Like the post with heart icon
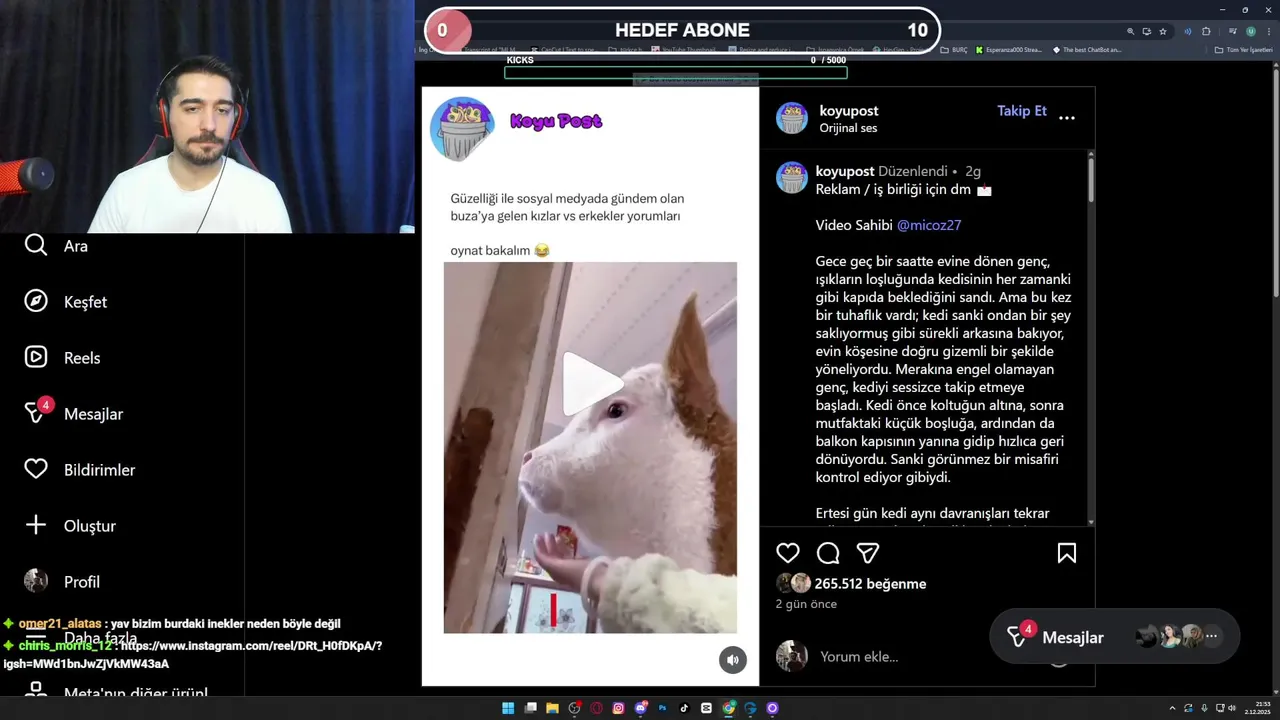This screenshot has height=720, width=1280. (788, 553)
